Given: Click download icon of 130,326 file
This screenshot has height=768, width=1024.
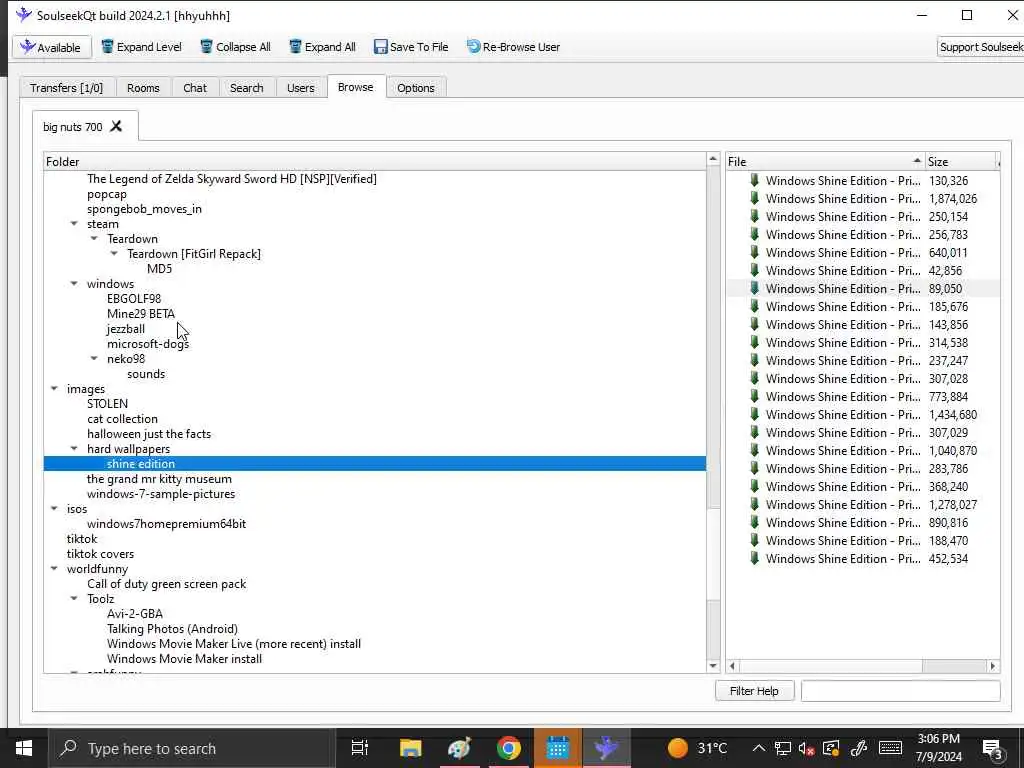Looking at the screenshot, I should (754, 180).
